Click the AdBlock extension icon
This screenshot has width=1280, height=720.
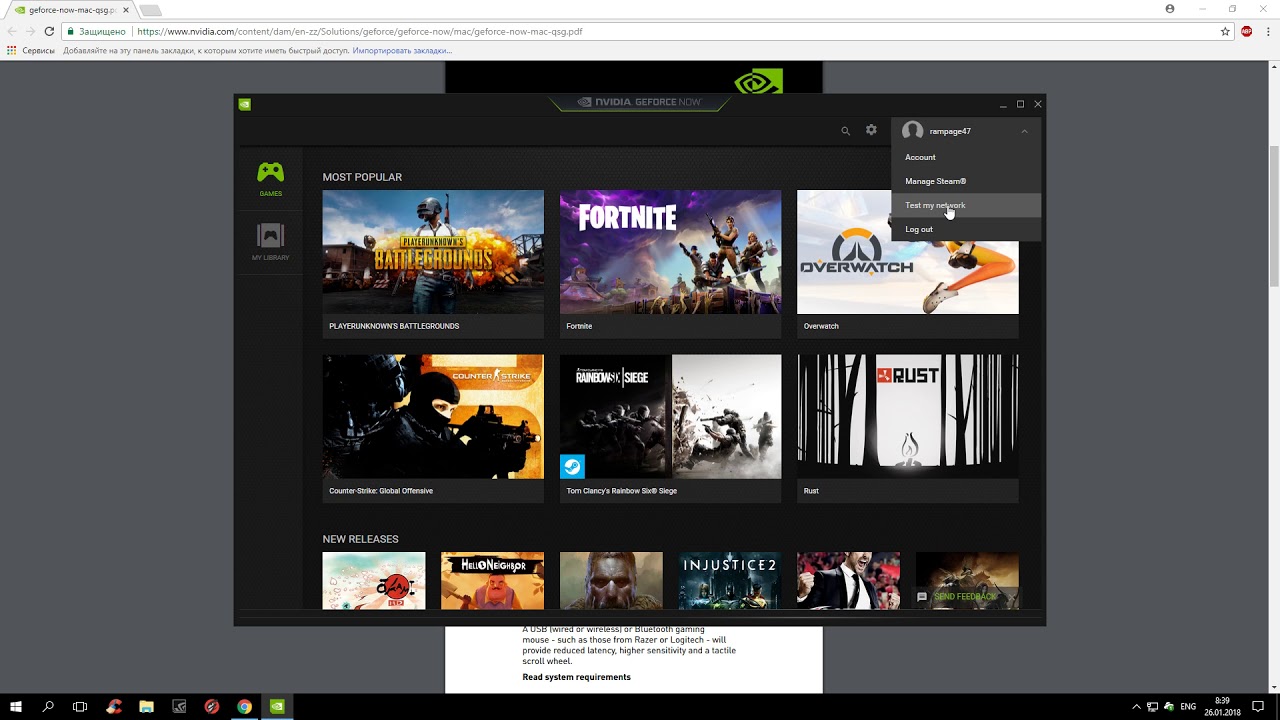click(x=1246, y=31)
